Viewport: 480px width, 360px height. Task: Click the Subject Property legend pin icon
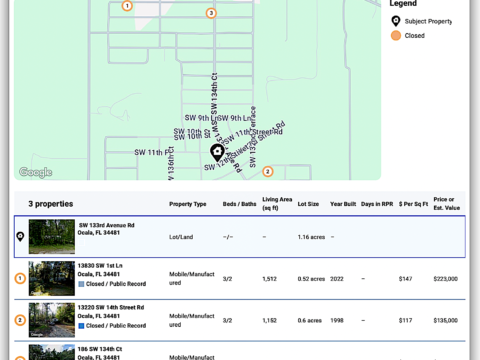396,21
